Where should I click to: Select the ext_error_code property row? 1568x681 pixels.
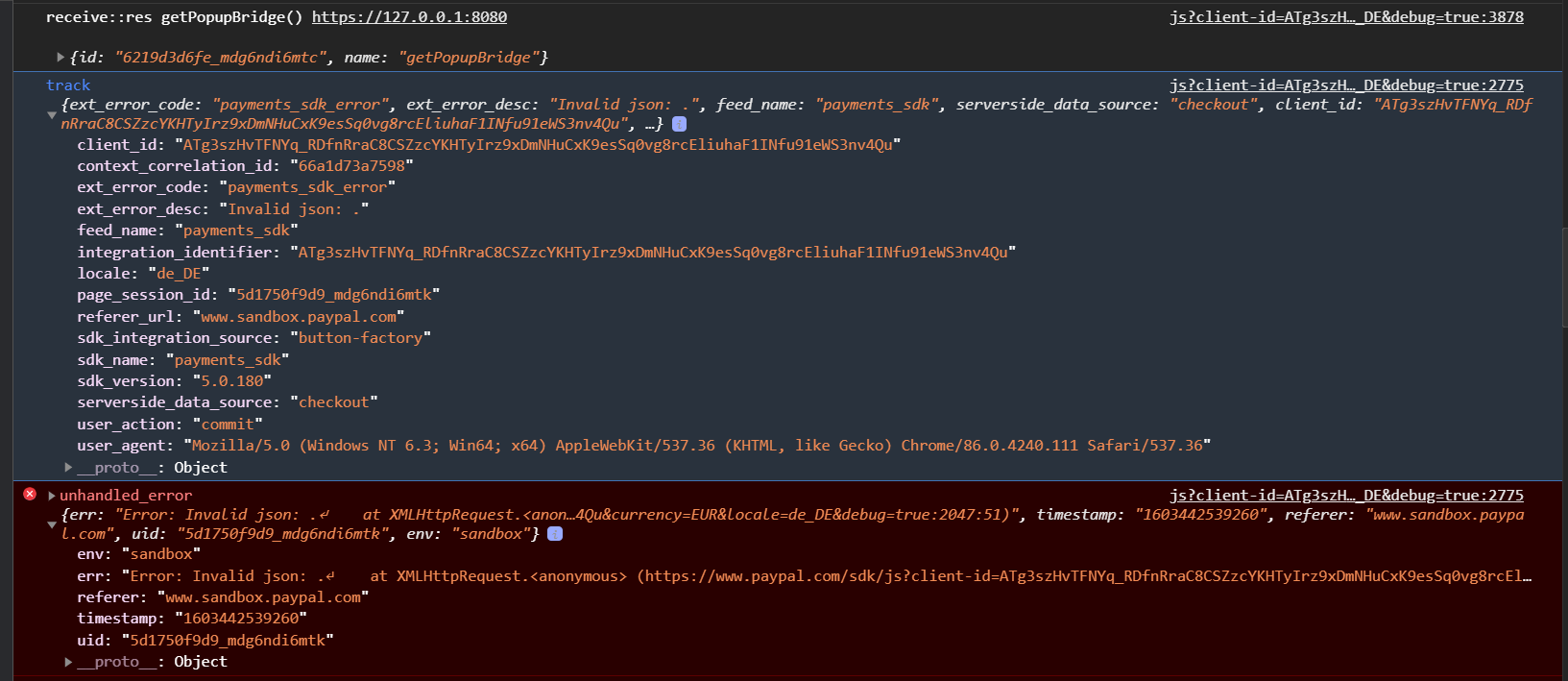(236, 187)
